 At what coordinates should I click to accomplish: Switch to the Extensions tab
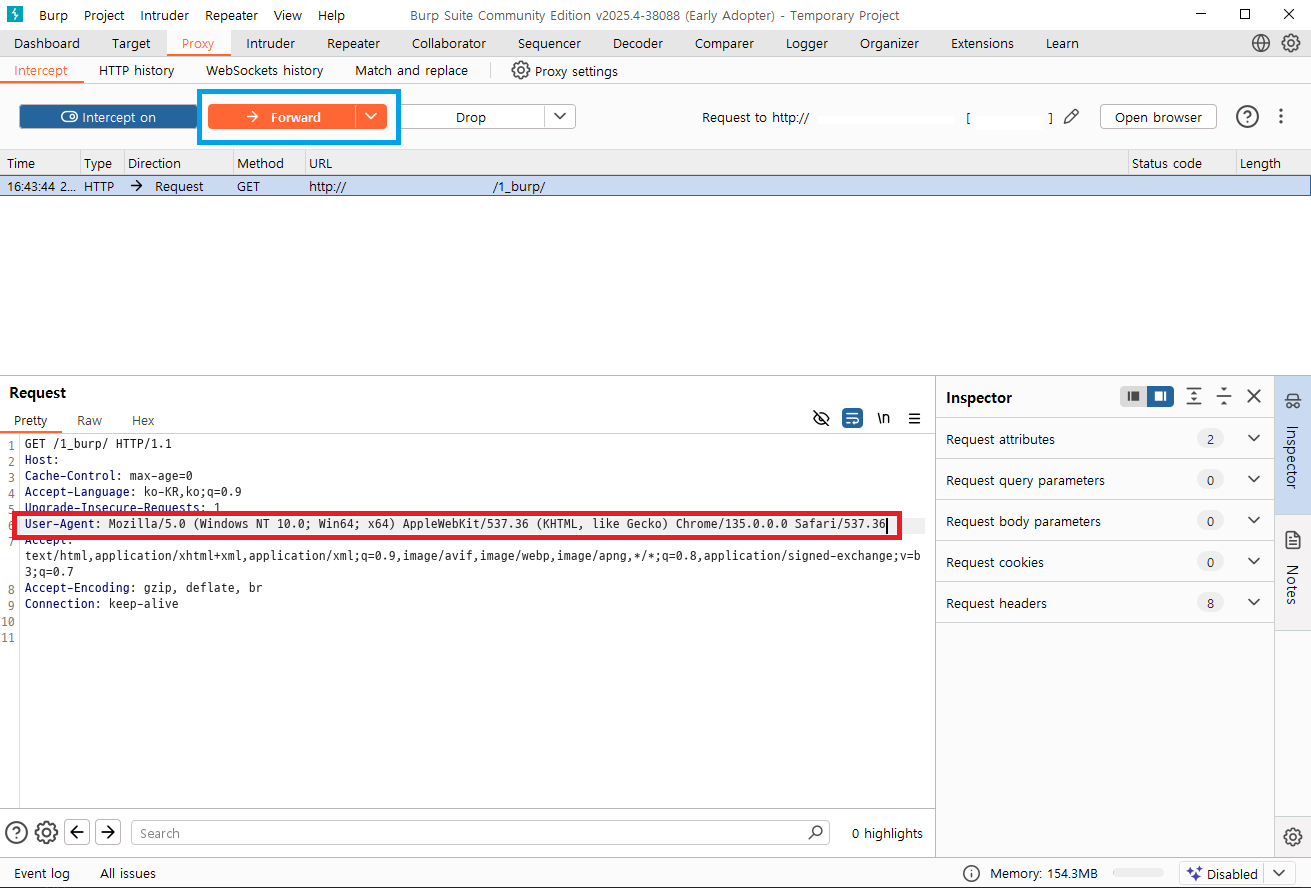(982, 43)
